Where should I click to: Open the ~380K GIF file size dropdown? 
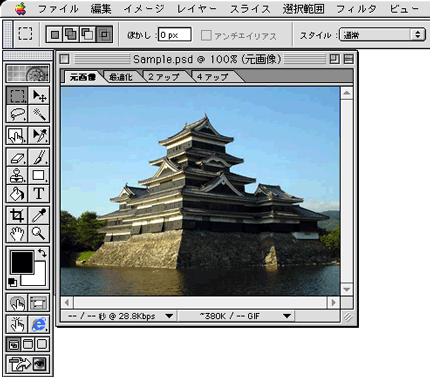287,316
